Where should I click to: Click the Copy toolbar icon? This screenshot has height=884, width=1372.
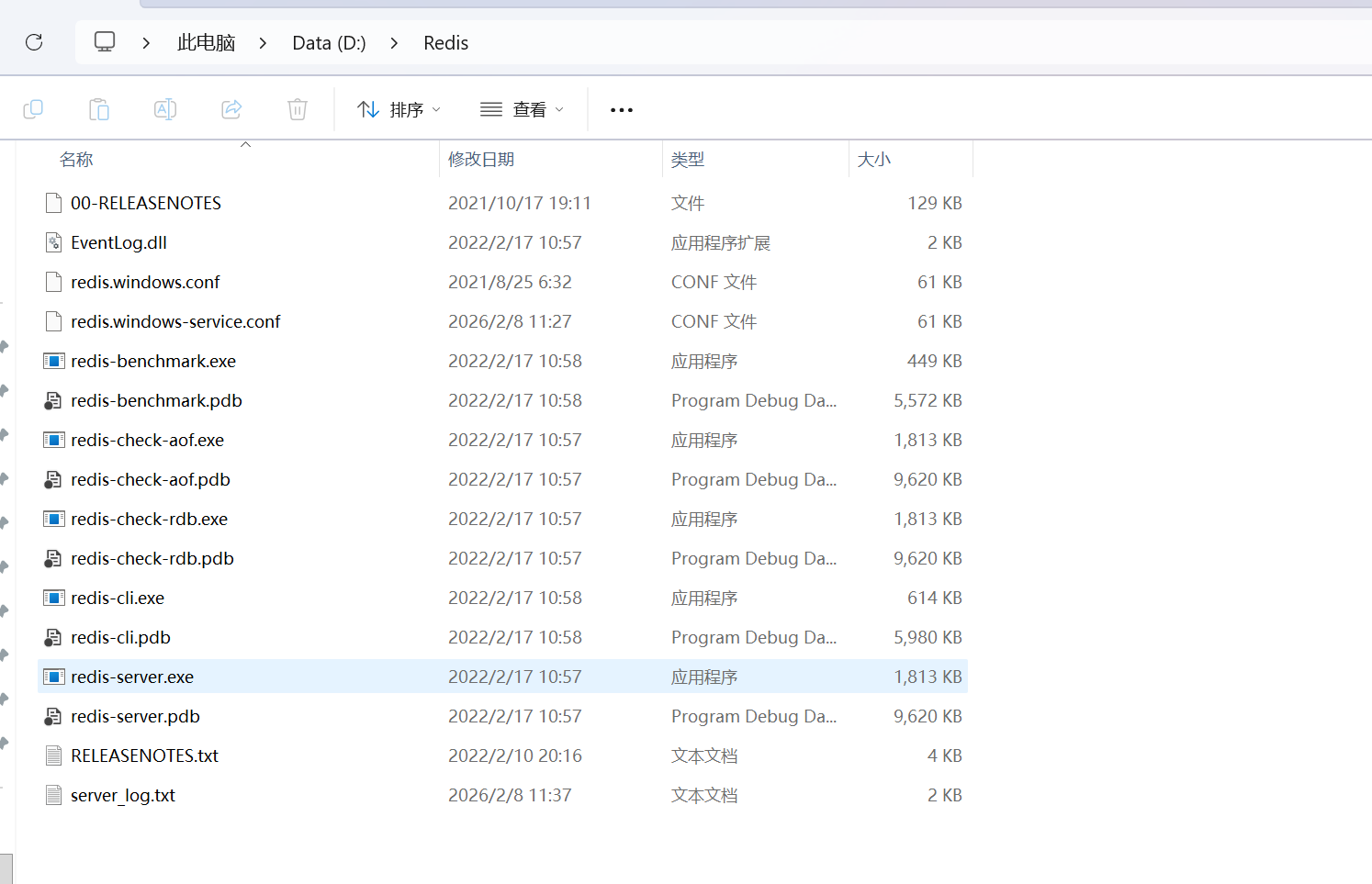(33, 109)
